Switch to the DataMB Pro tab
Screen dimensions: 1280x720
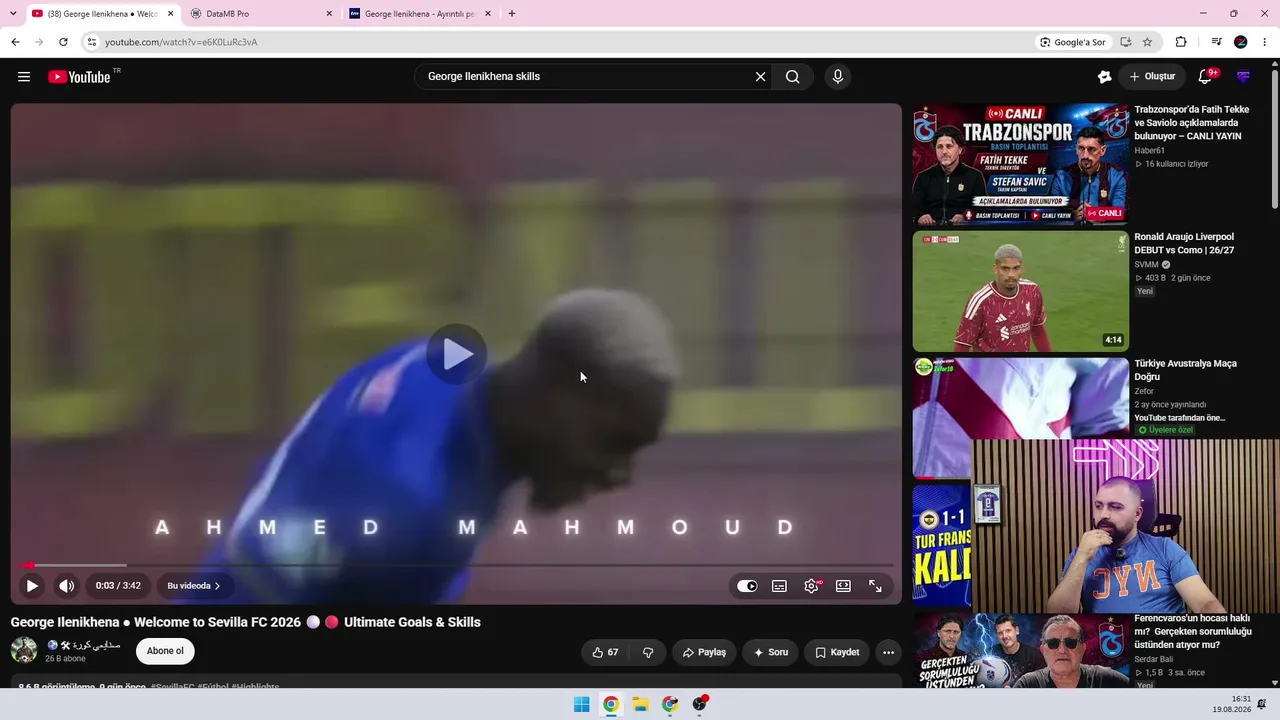260,14
